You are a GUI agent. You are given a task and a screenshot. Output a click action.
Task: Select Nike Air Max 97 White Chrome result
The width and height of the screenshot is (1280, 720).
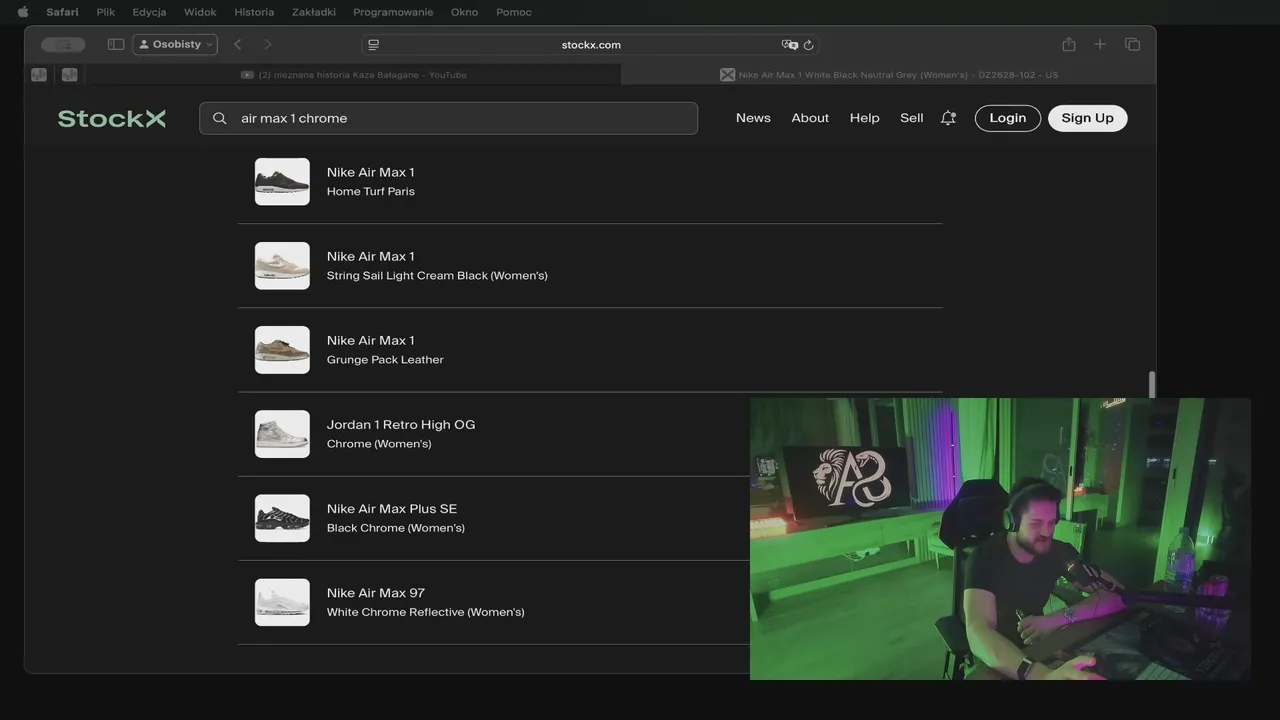494,602
